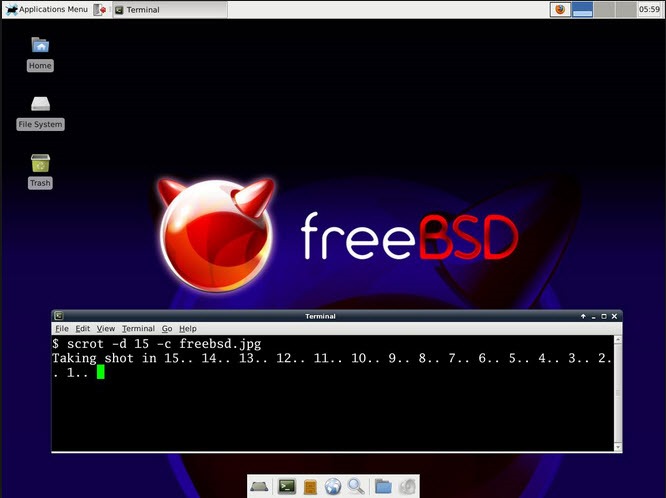The width and height of the screenshot is (666, 498).
Task: Open the View menu in Terminal
Action: (x=105, y=328)
